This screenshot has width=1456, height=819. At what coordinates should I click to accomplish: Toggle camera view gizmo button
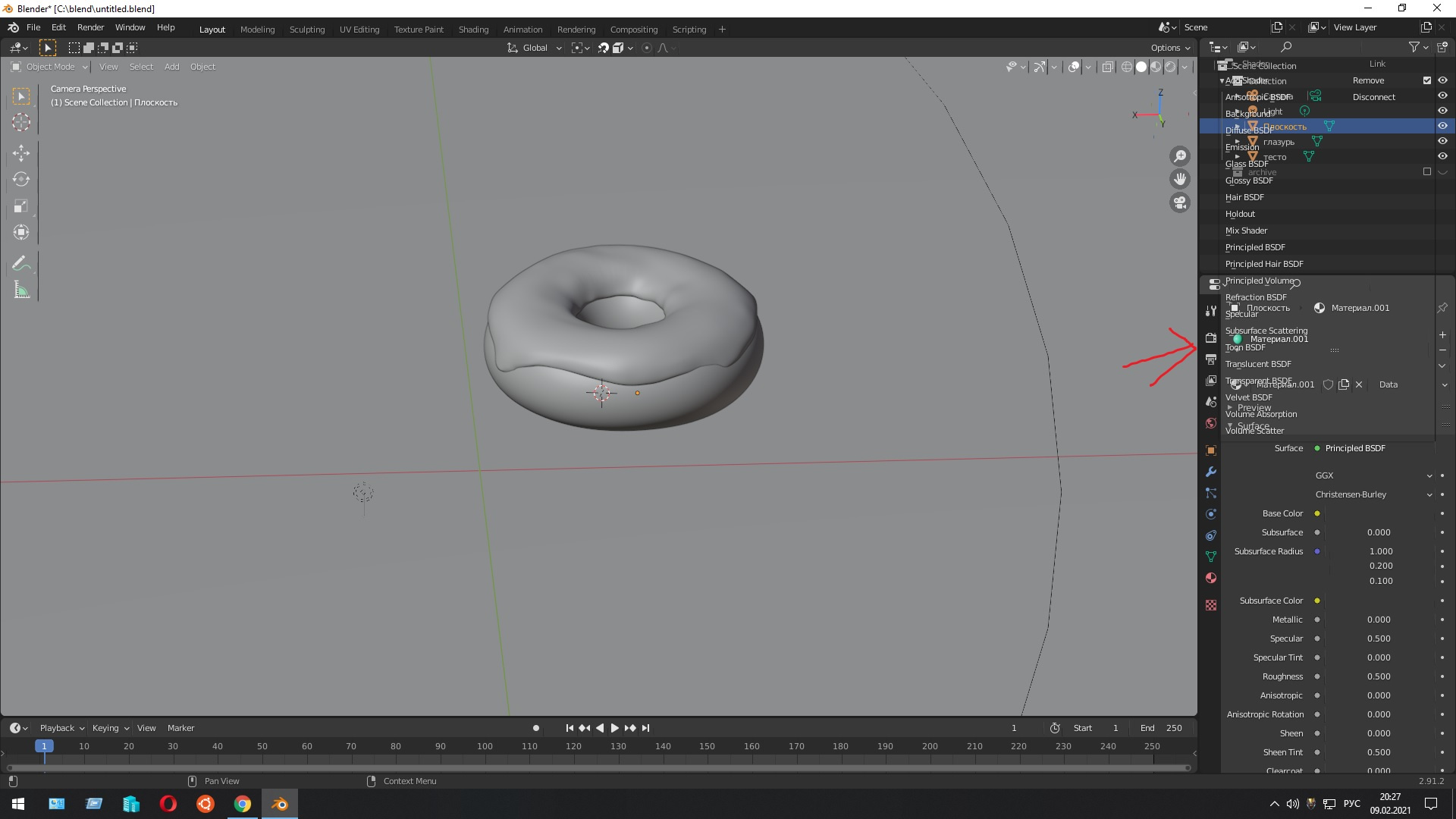(x=1180, y=202)
